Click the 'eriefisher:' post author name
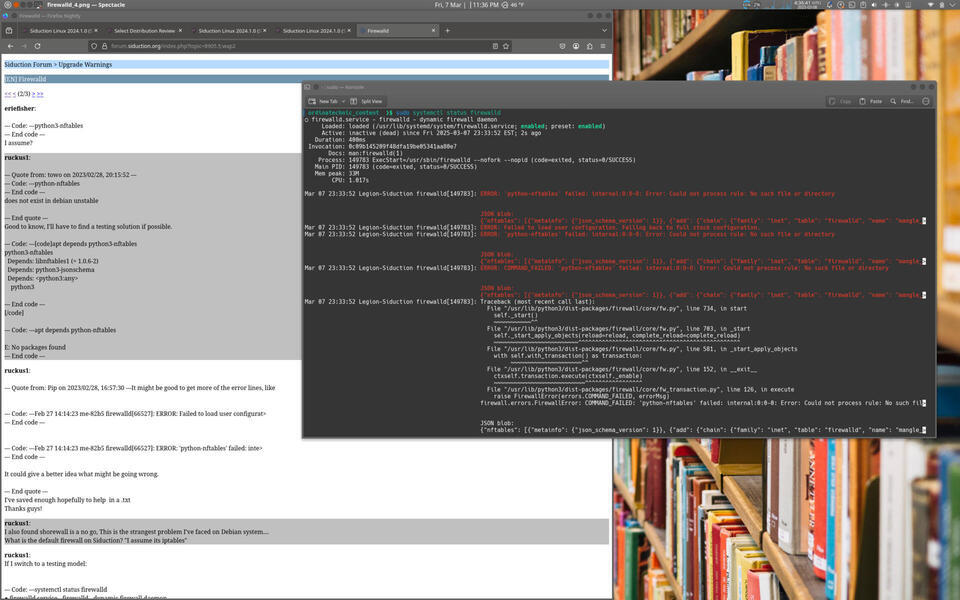 pyautogui.click(x=20, y=108)
